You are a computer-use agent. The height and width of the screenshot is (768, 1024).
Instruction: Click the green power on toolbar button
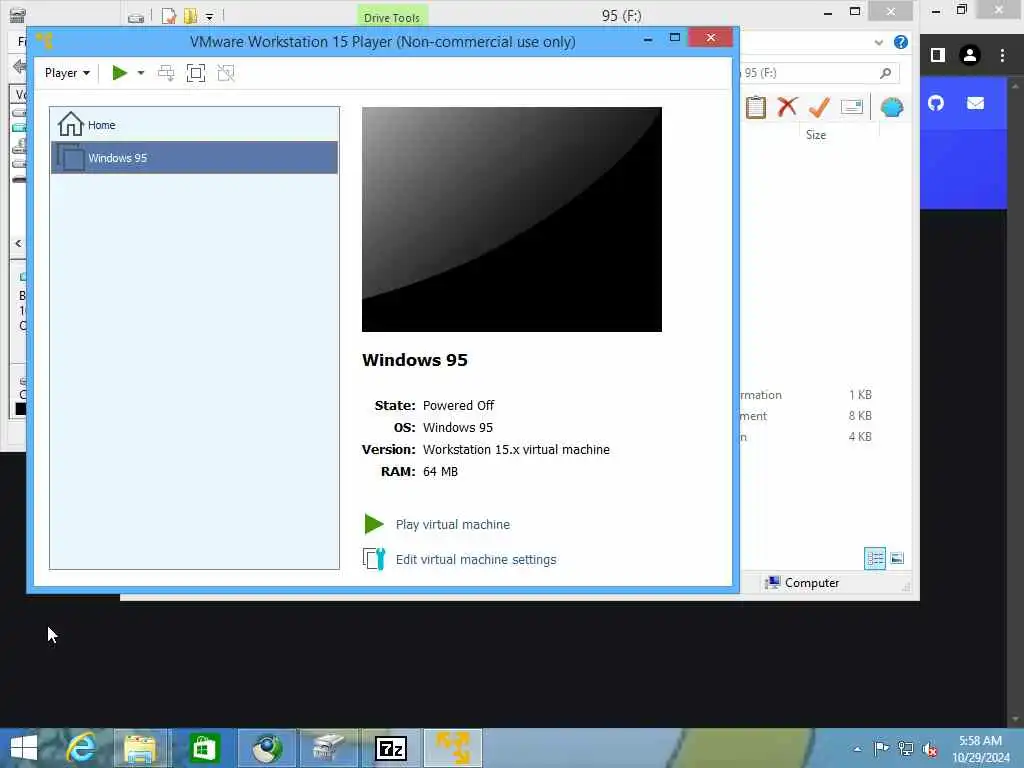pos(119,73)
